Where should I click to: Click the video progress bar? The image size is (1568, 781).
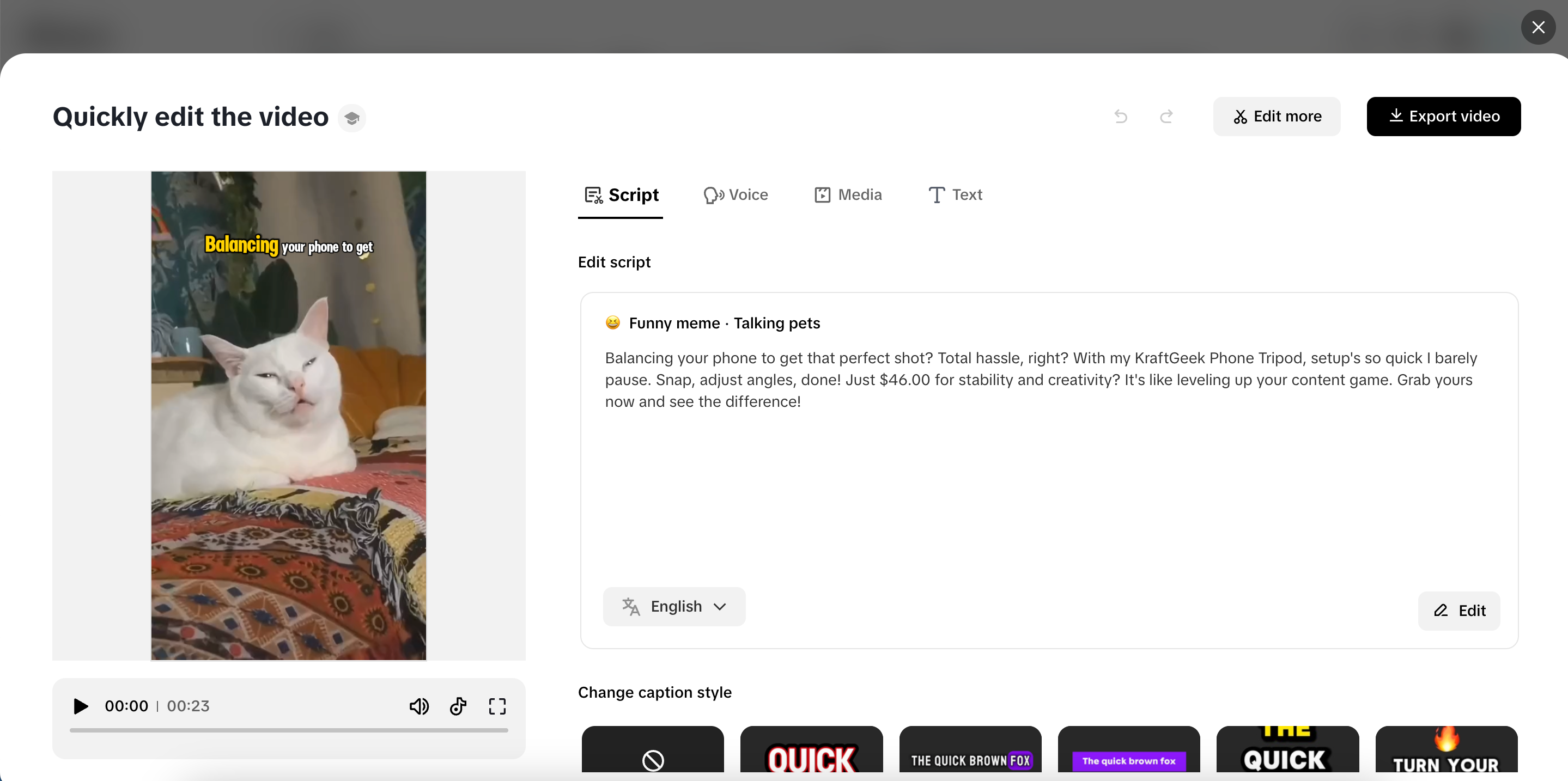coord(289,730)
